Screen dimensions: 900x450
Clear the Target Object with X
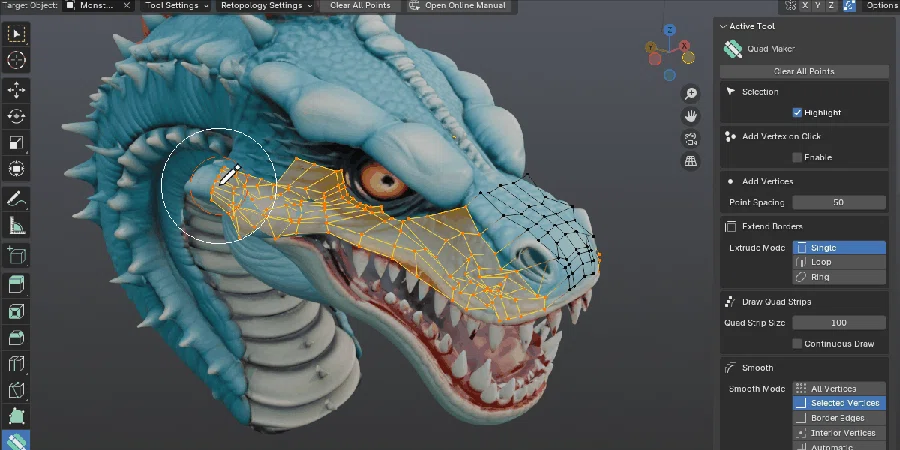(x=127, y=5)
